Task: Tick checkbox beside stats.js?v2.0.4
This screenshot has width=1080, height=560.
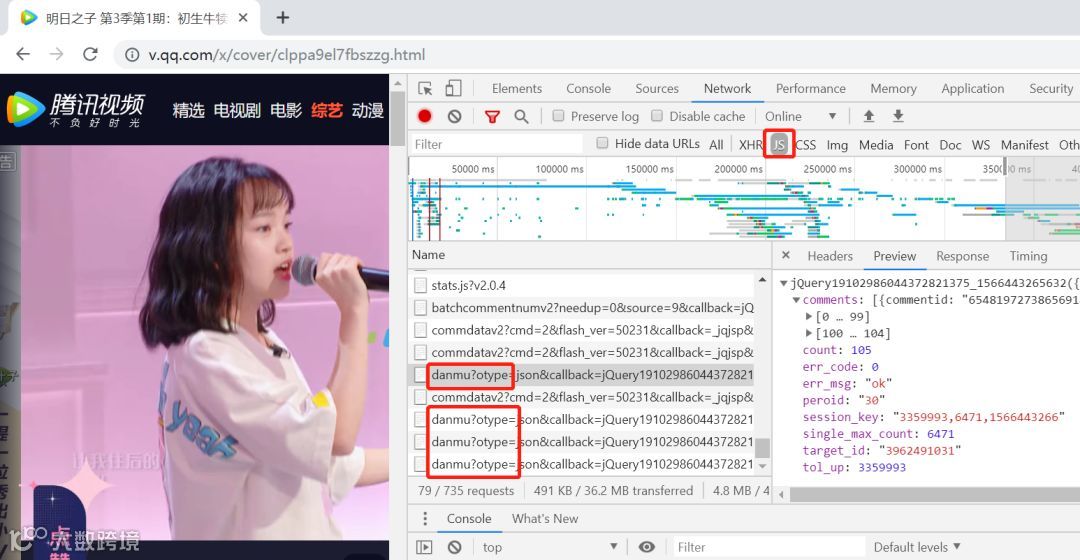Action: (x=420, y=285)
